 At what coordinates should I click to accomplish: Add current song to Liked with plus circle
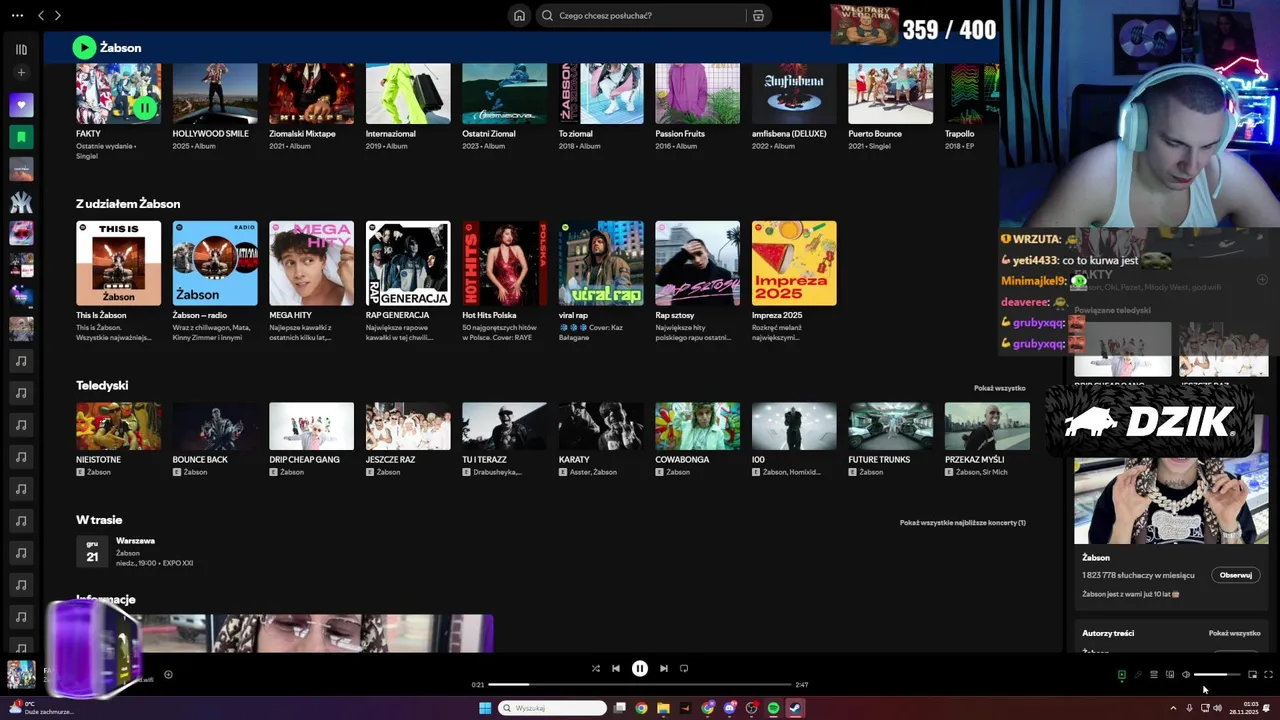point(168,674)
